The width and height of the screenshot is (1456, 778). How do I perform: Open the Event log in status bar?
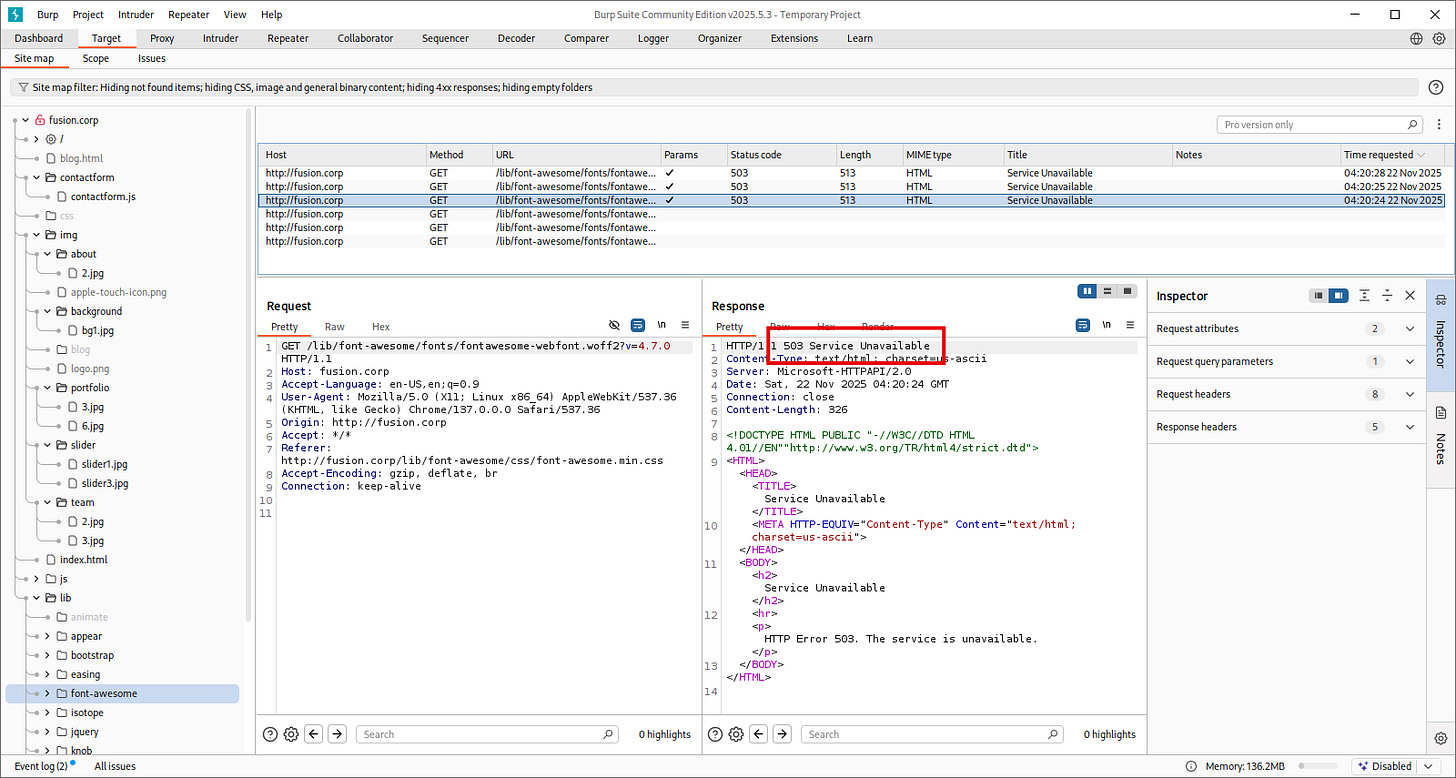(41, 766)
